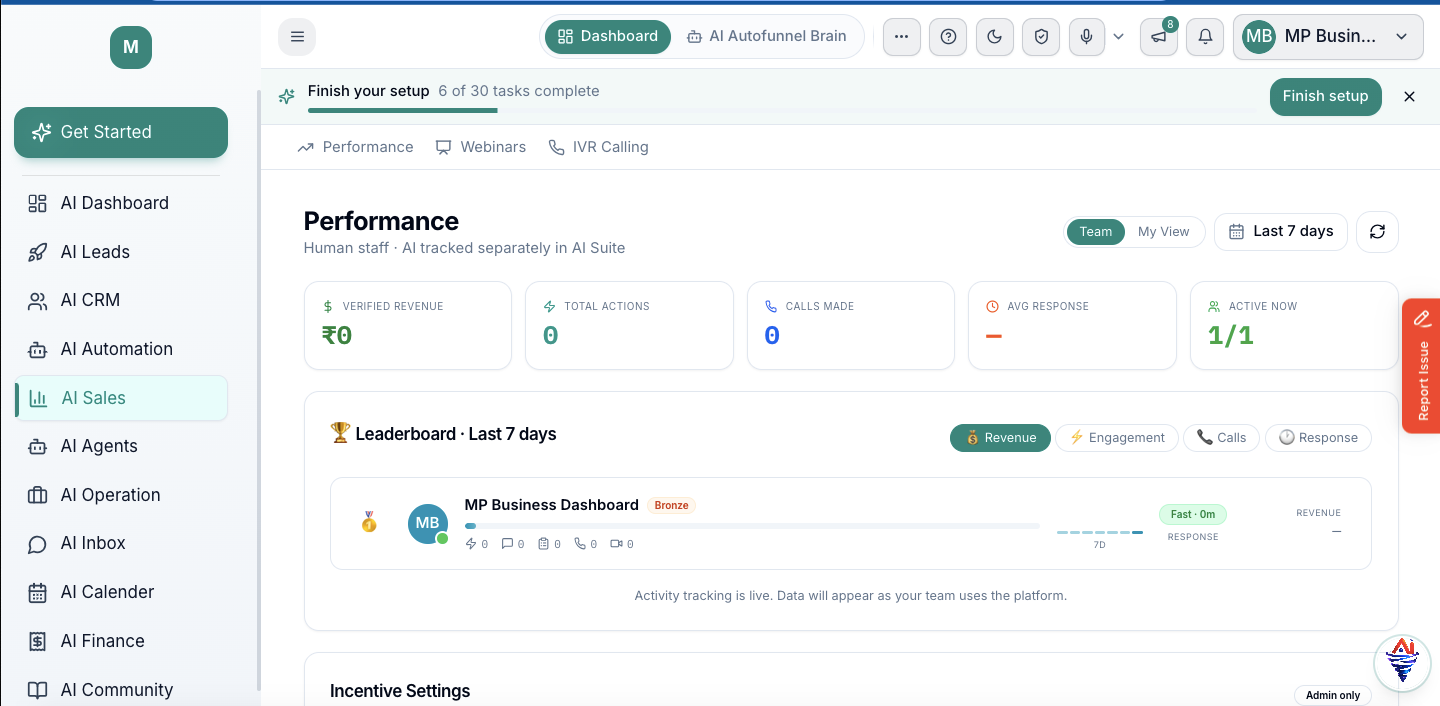1440x706 pixels.
Task: Select the Engagement leaderboard filter
Action: 1117,438
